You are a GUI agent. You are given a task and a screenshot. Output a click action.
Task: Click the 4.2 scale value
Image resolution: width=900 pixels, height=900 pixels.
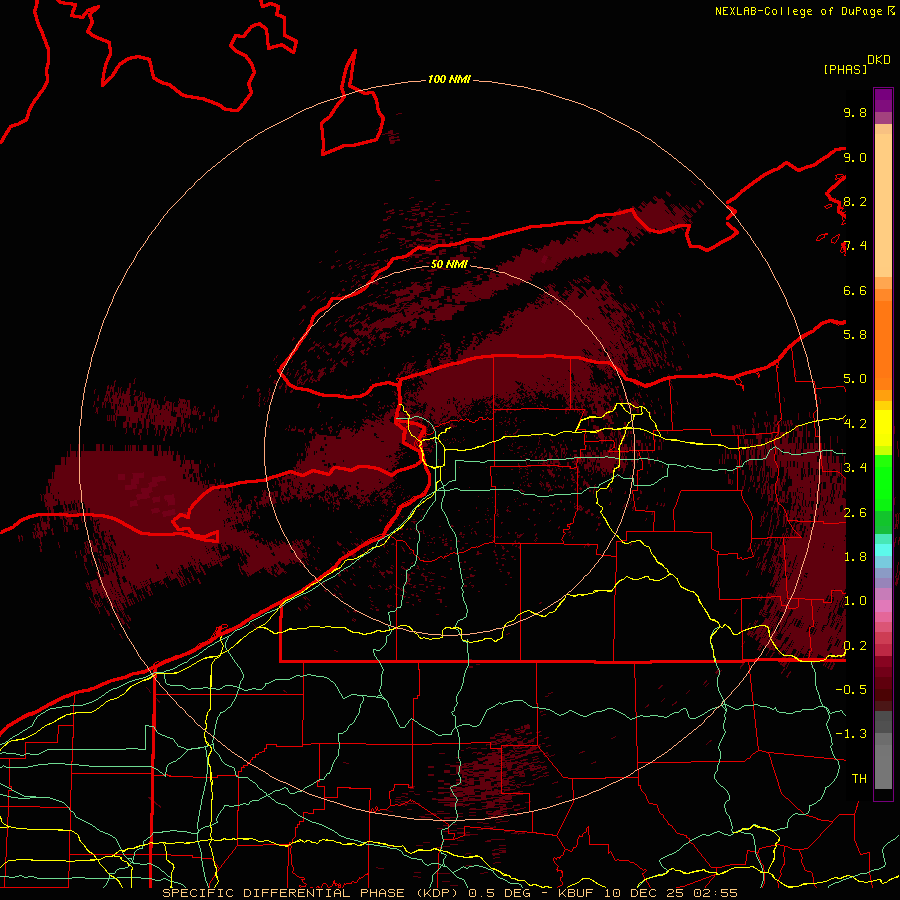point(855,424)
